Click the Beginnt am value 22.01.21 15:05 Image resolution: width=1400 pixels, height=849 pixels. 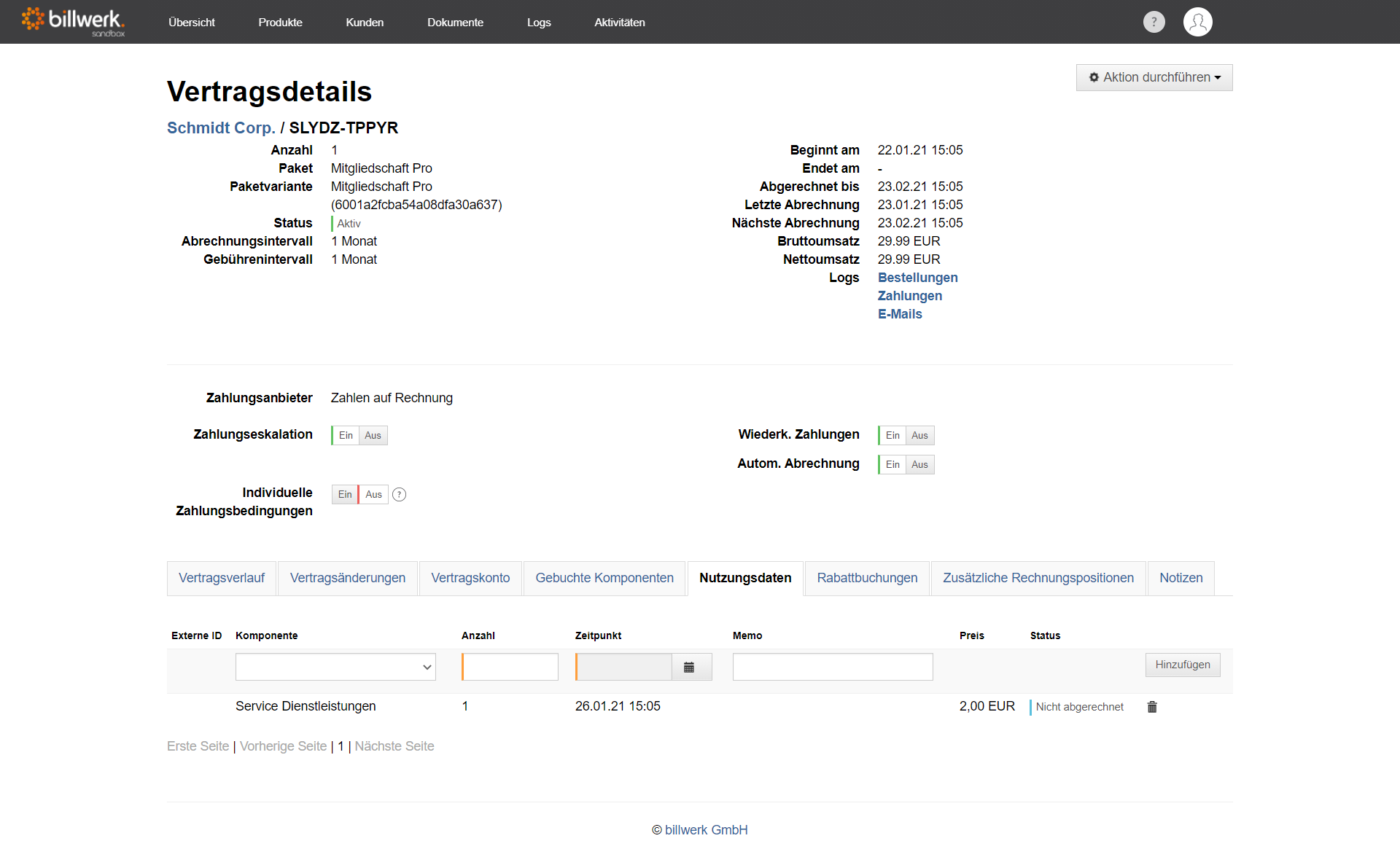920,150
